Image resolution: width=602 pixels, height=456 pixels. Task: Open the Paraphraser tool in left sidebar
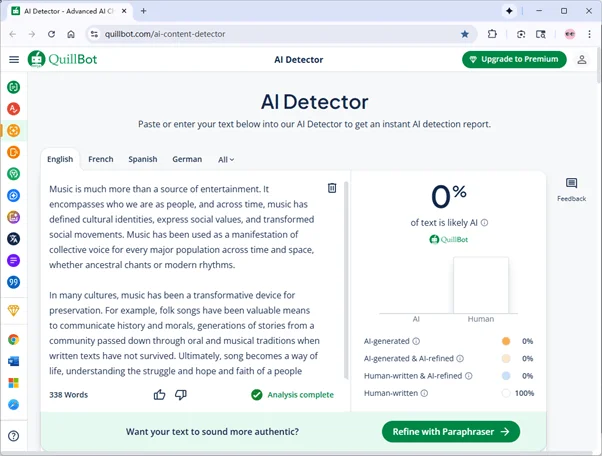(14, 87)
